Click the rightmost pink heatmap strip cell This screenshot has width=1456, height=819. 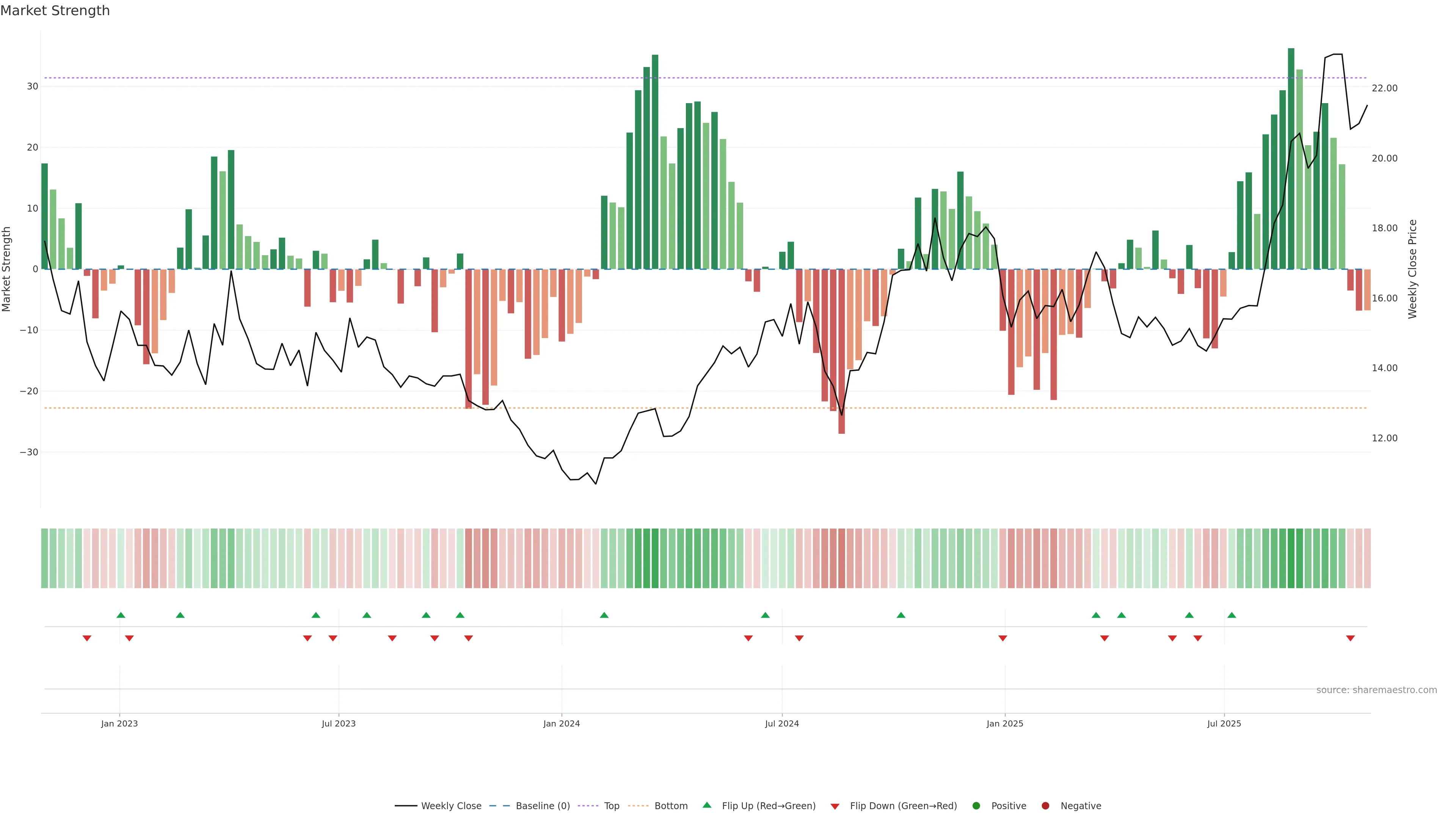1367,559
